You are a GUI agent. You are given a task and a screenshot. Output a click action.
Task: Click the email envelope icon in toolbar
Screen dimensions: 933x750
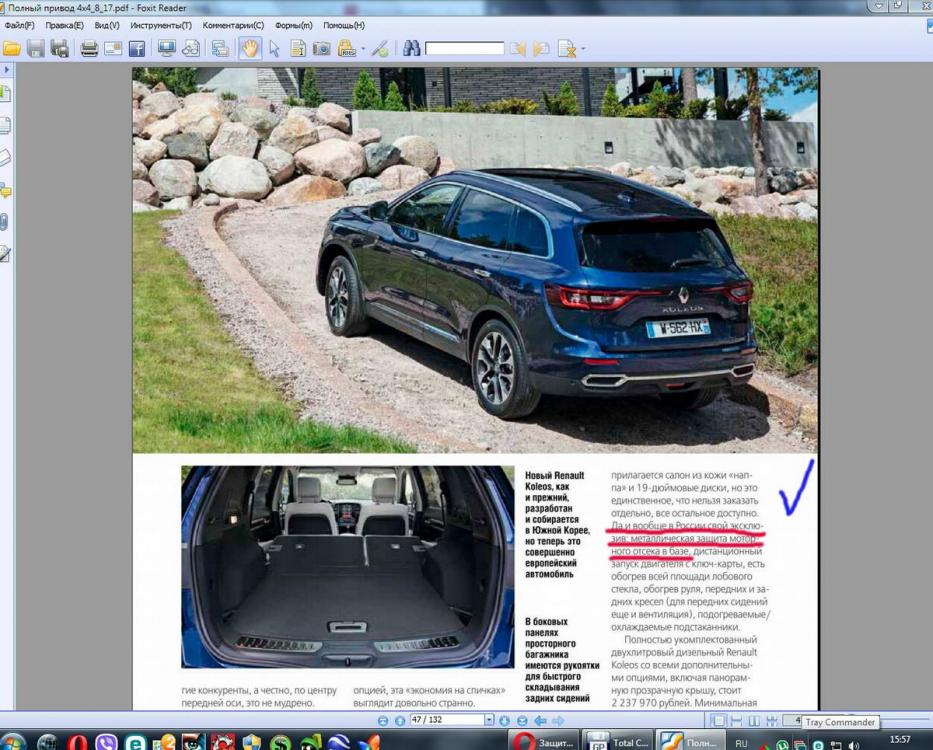coord(113,49)
